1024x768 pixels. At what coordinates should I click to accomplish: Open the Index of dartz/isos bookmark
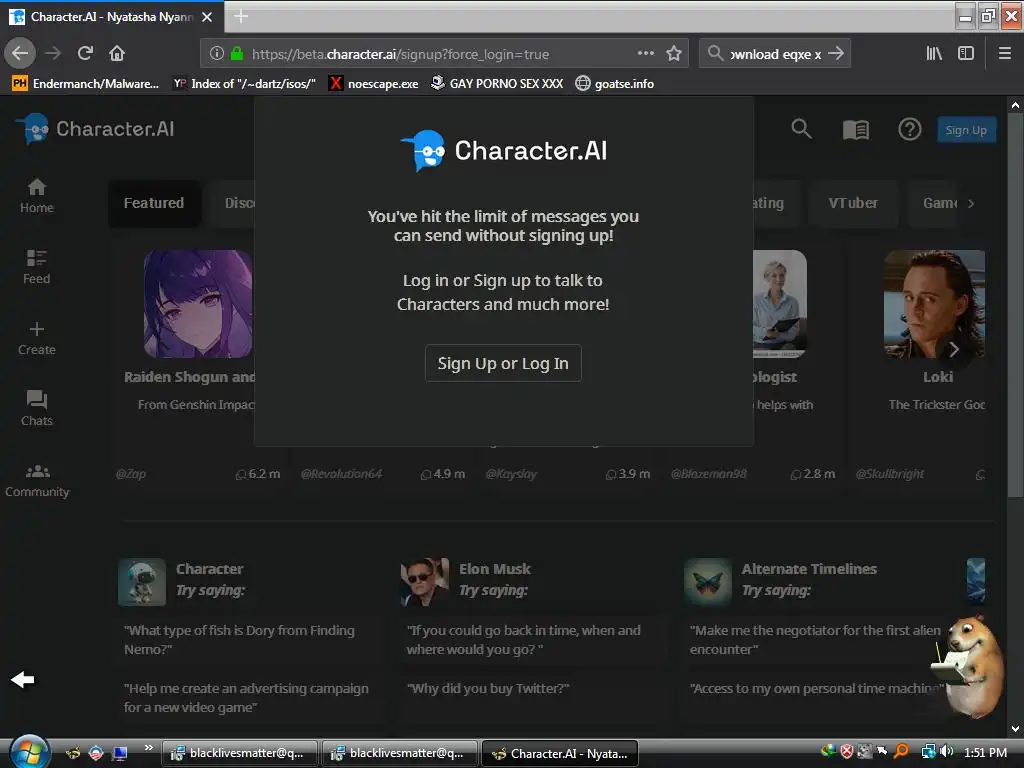244,84
